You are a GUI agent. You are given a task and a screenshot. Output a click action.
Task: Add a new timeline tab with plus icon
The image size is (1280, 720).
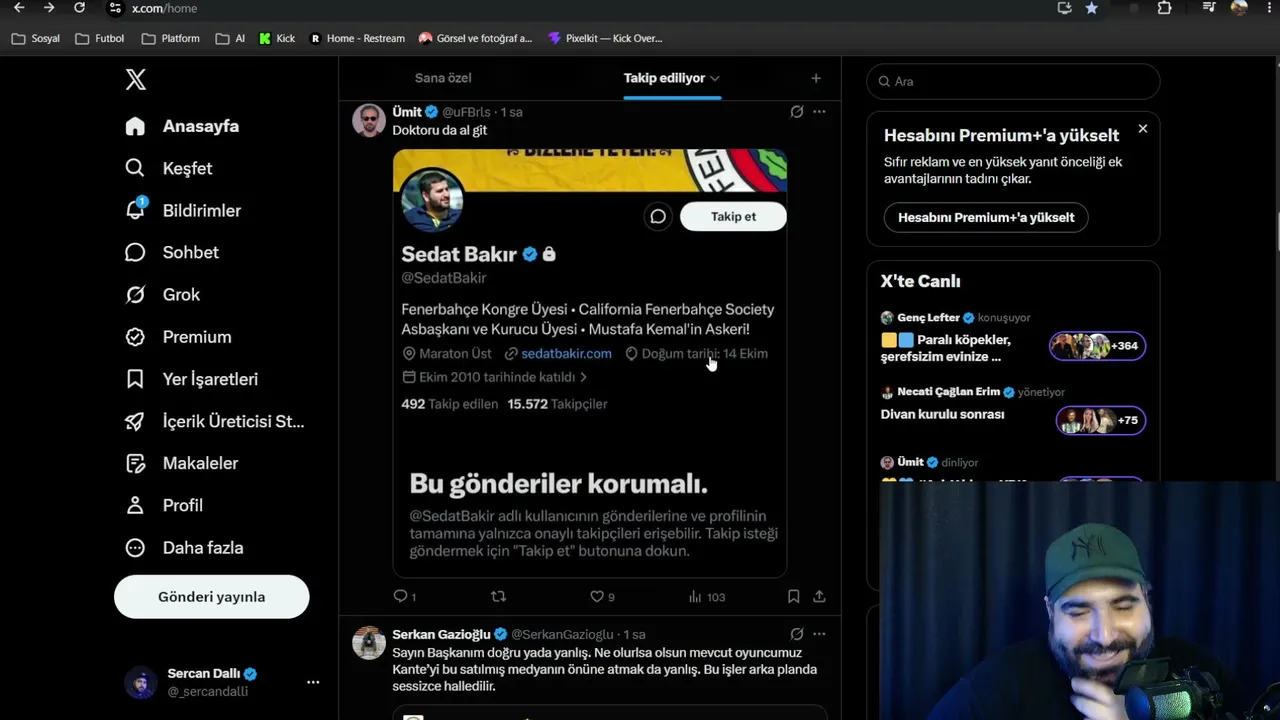pos(816,78)
